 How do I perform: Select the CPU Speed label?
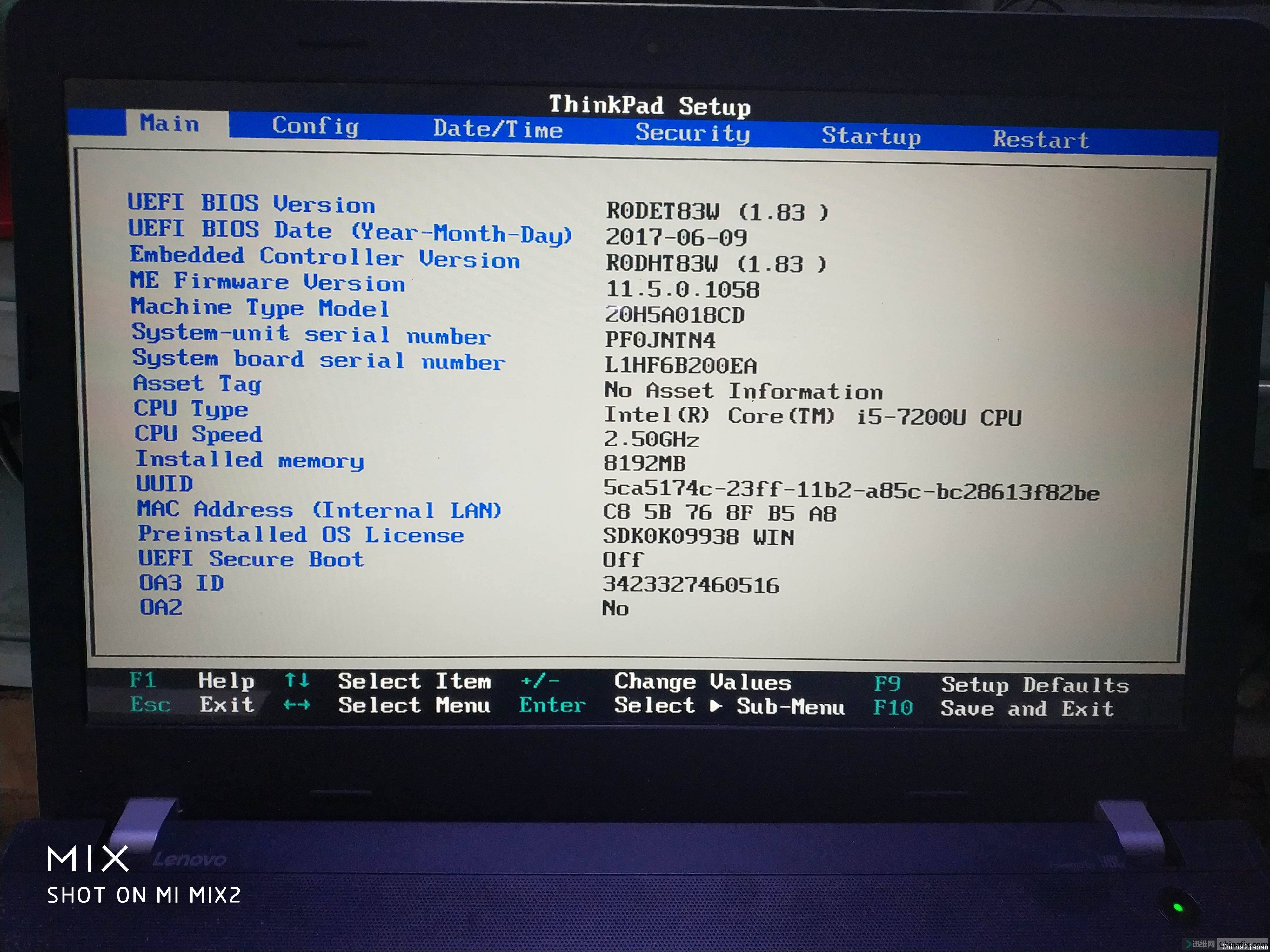[x=198, y=434]
